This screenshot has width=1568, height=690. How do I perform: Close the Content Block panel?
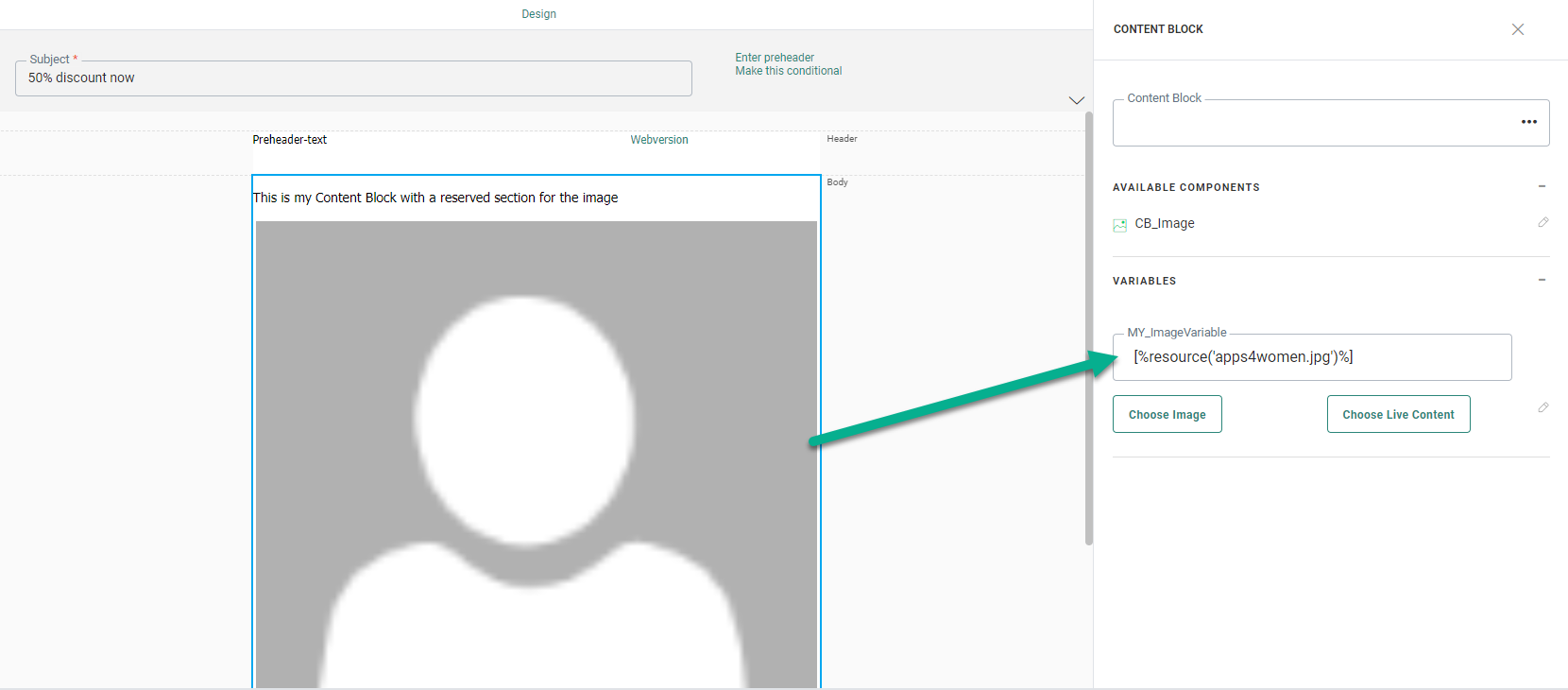(x=1517, y=29)
